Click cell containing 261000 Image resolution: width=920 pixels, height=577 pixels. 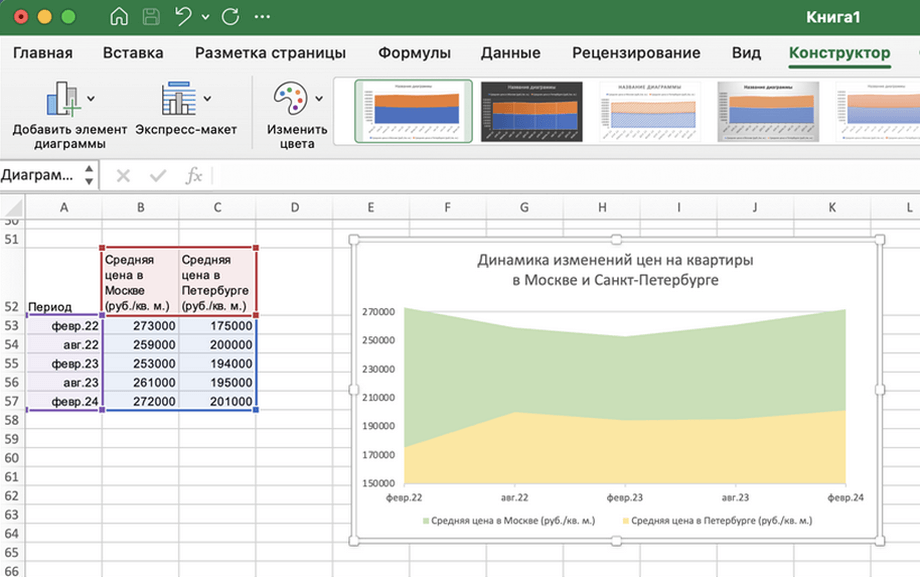tap(141, 382)
